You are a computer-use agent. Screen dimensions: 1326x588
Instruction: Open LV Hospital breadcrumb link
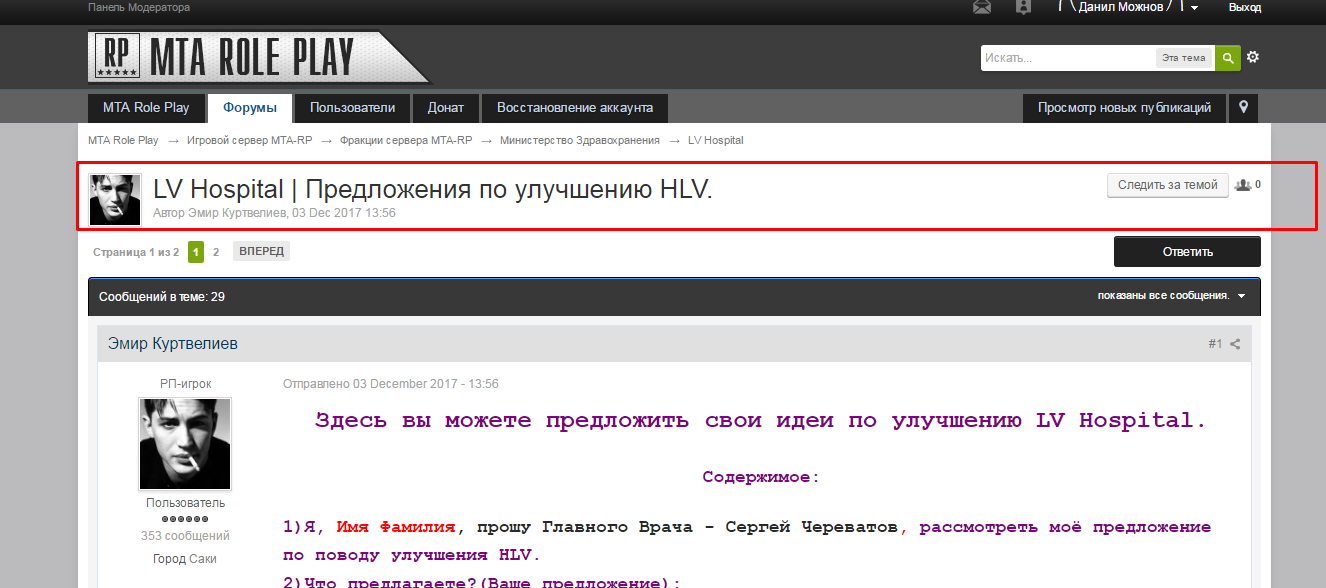[716, 140]
